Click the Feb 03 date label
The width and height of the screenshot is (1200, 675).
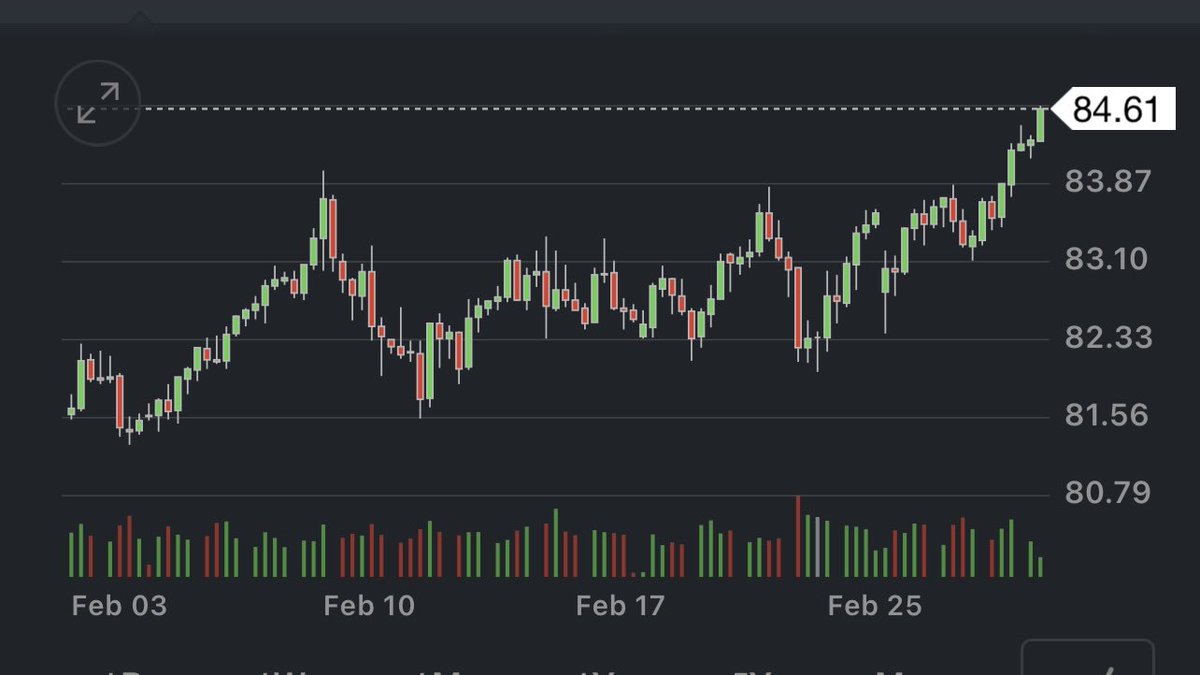(x=119, y=606)
